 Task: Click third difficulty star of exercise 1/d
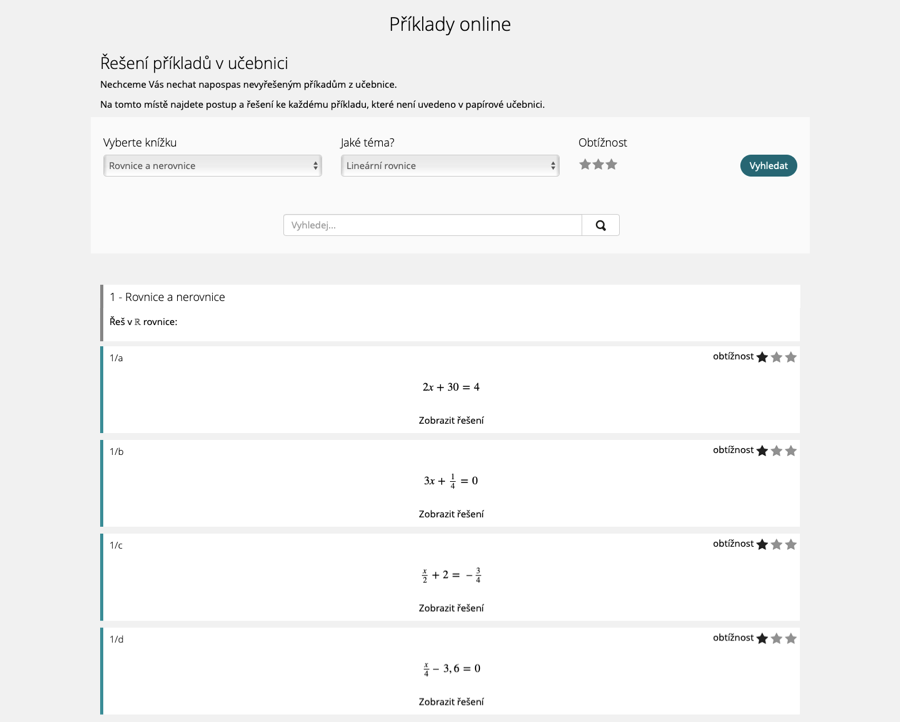(791, 638)
